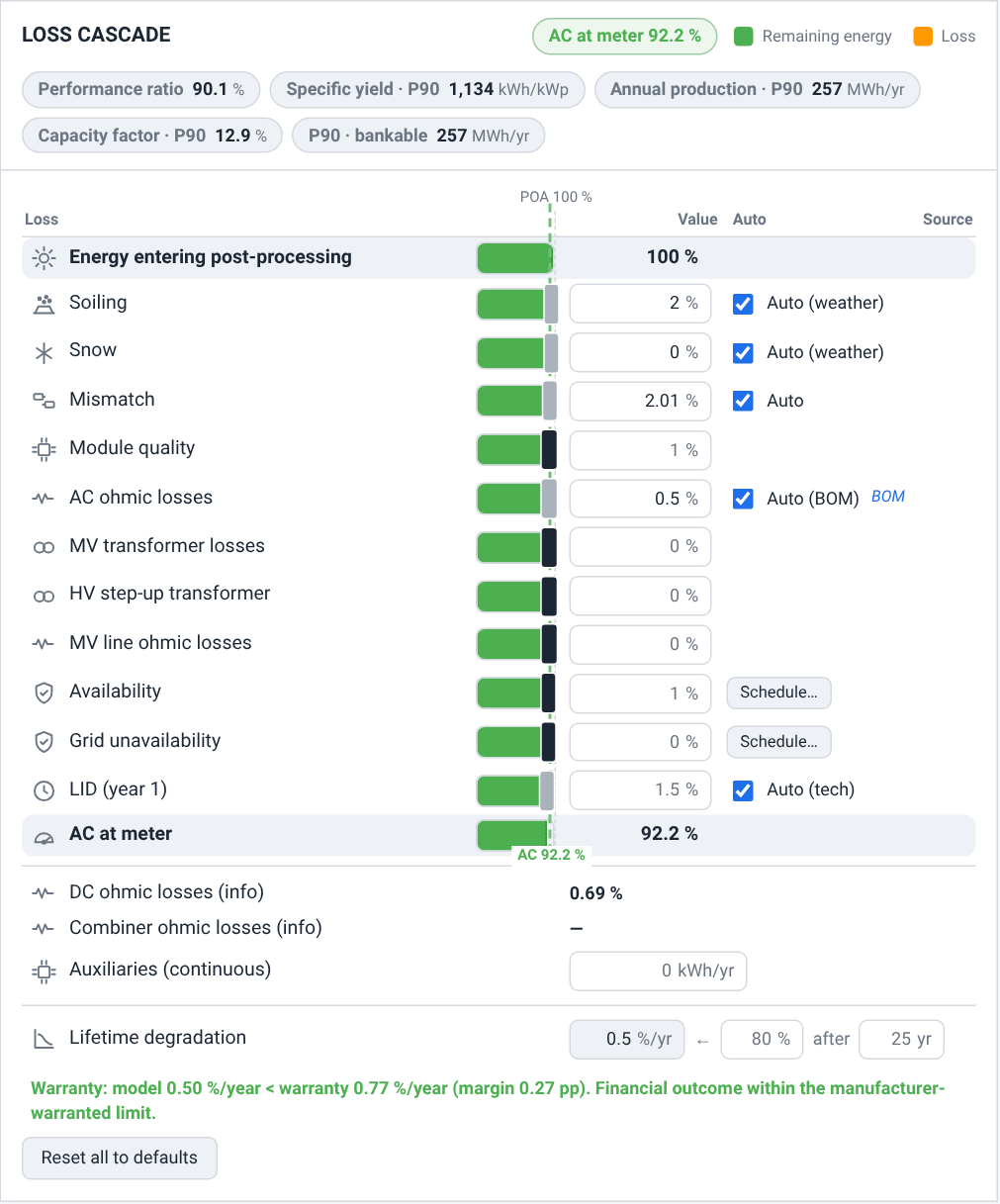Click the DC ohmic losses (info) icon

44,893
